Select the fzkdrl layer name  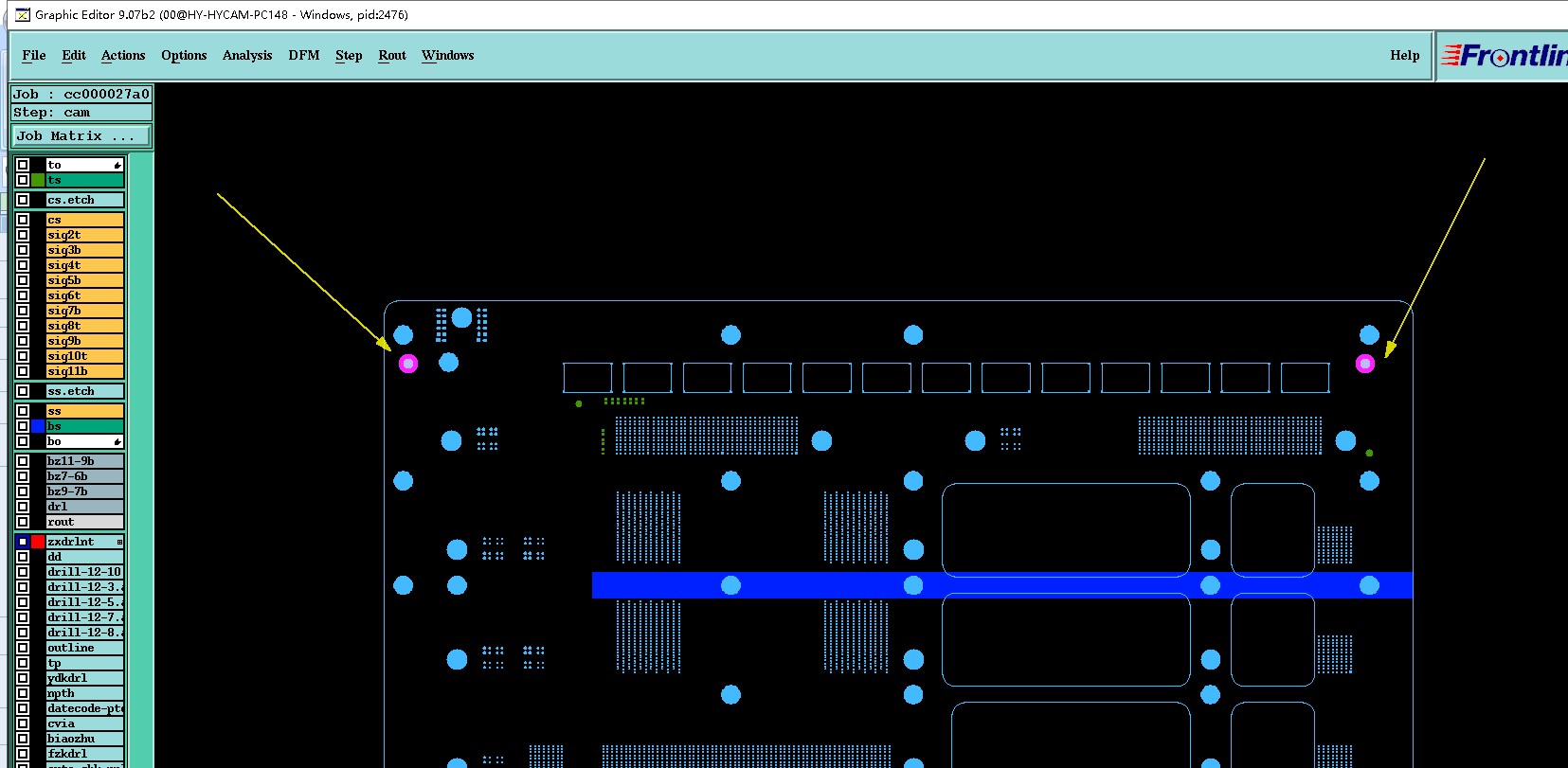point(85,754)
